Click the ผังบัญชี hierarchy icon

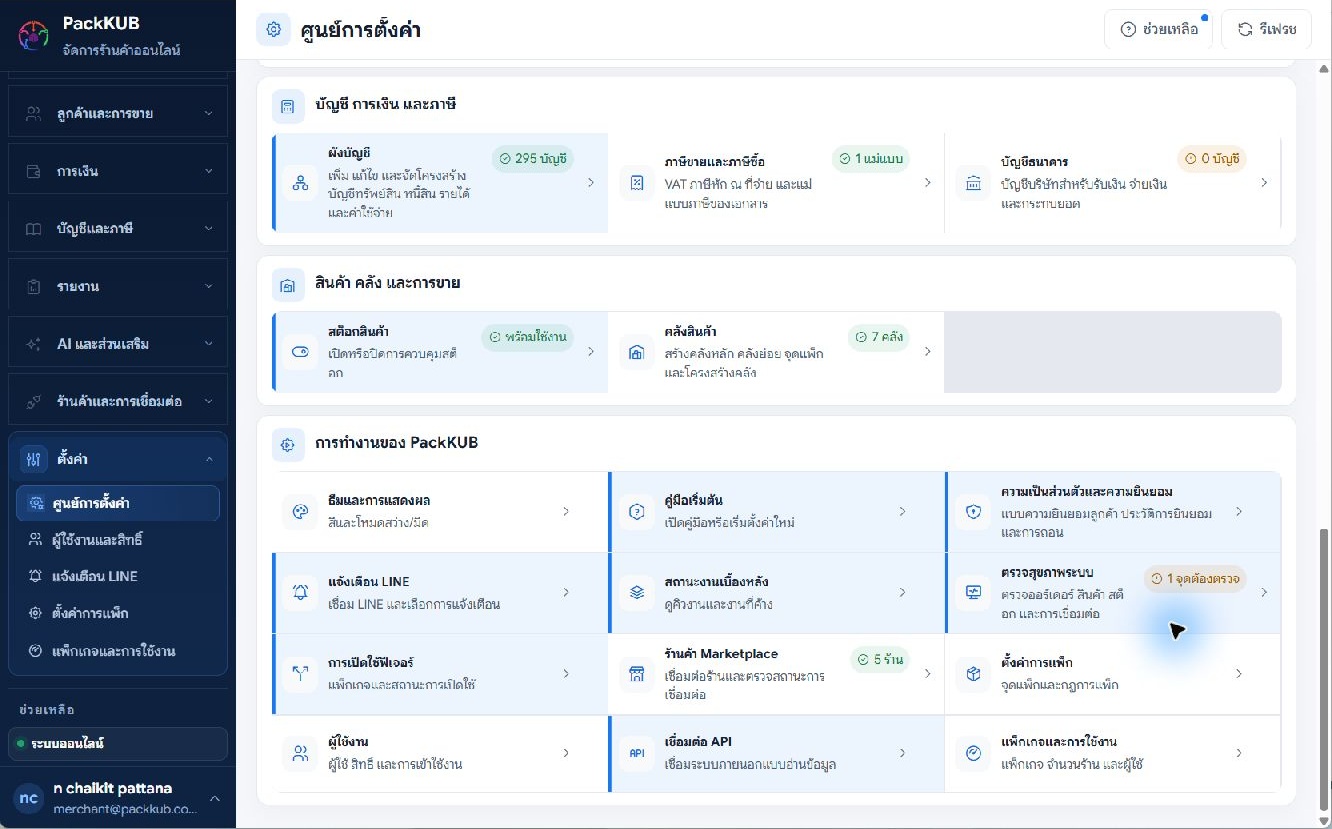tap(299, 183)
